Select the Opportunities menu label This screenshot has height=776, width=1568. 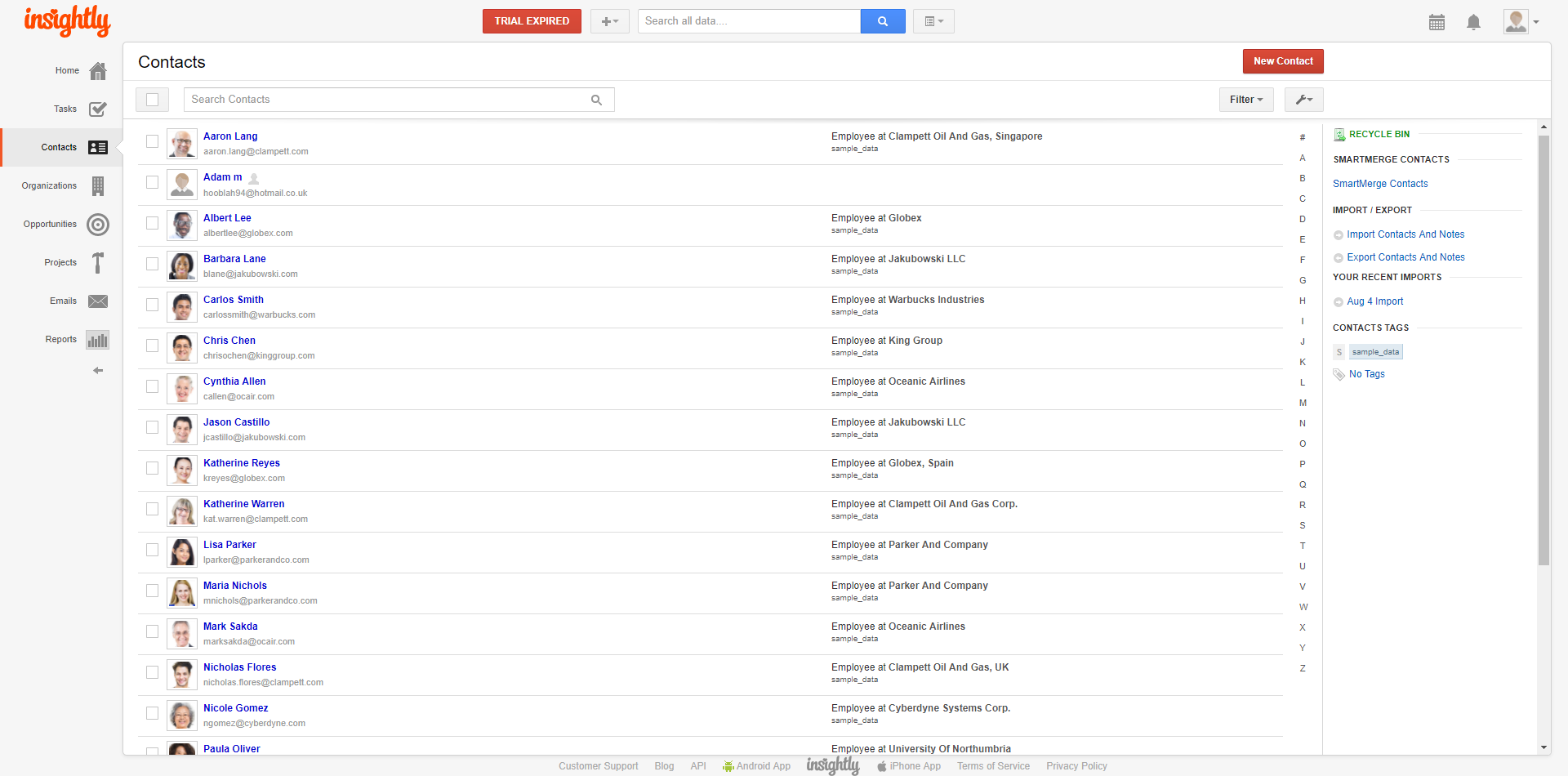point(50,225)
